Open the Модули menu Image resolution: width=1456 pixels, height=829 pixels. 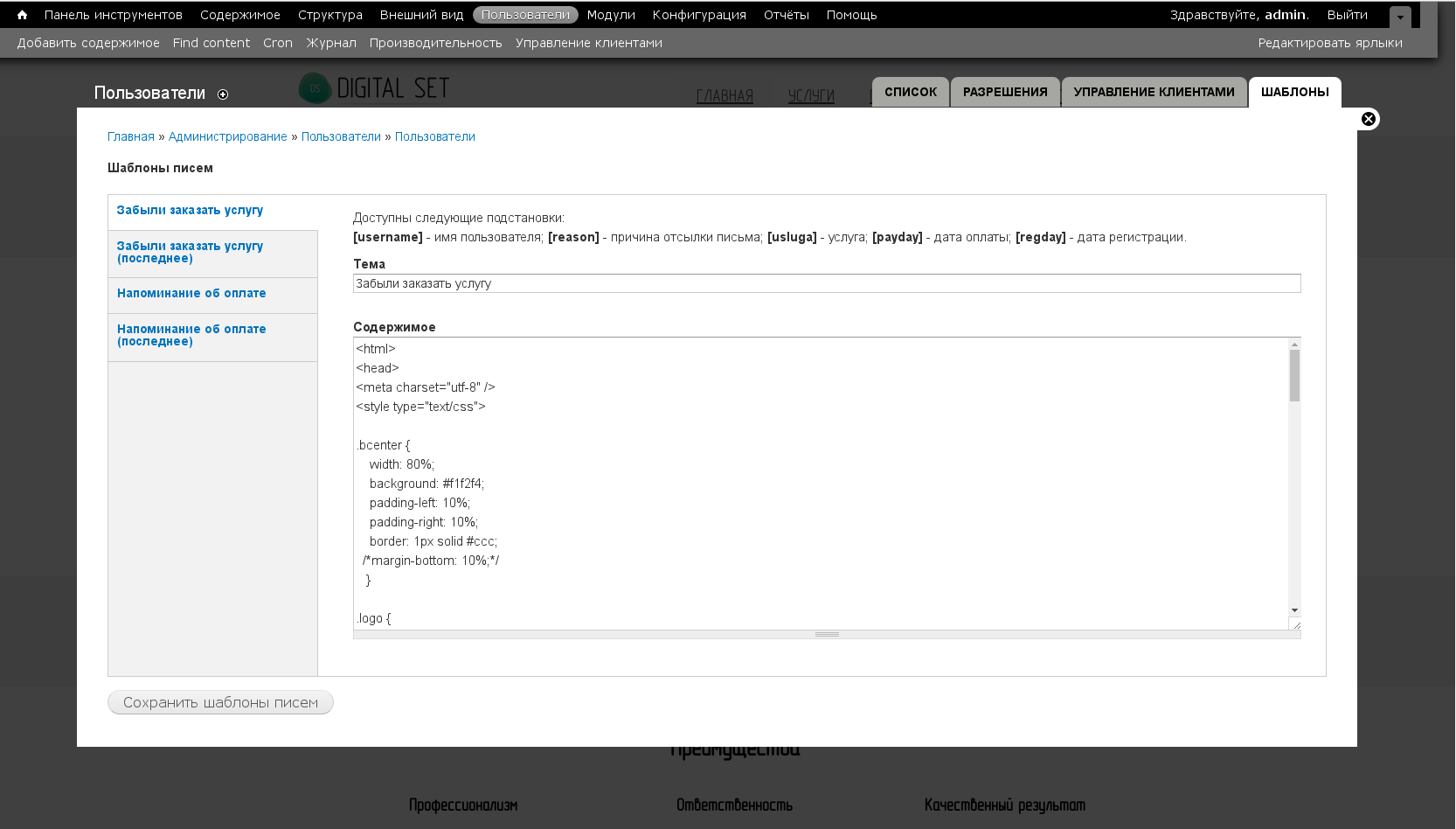(x=611, y=15)
